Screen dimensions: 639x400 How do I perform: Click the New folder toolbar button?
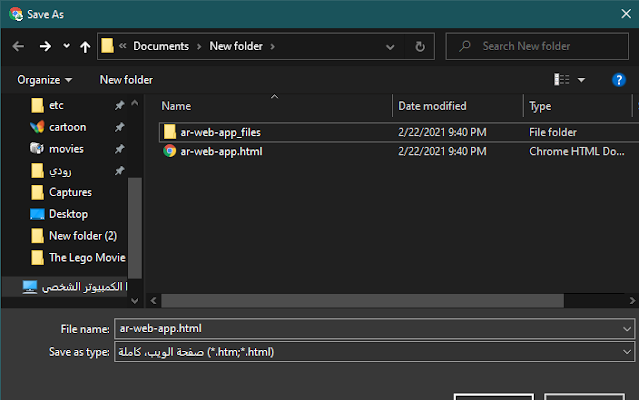[126, 79]
